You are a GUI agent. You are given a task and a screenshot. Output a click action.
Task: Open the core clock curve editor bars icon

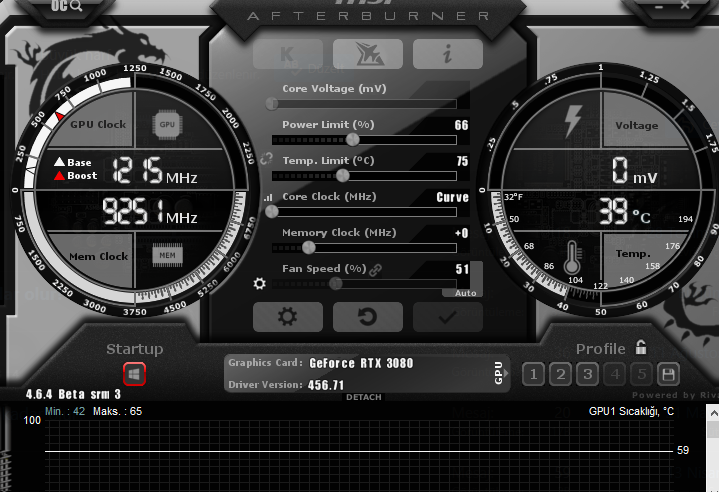[268, 198]
